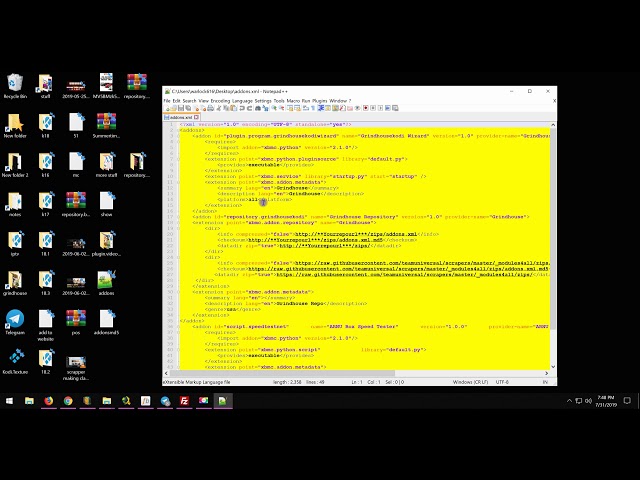
Task: Click the Save All toolbar icon
Action: (x=188, y=108)
